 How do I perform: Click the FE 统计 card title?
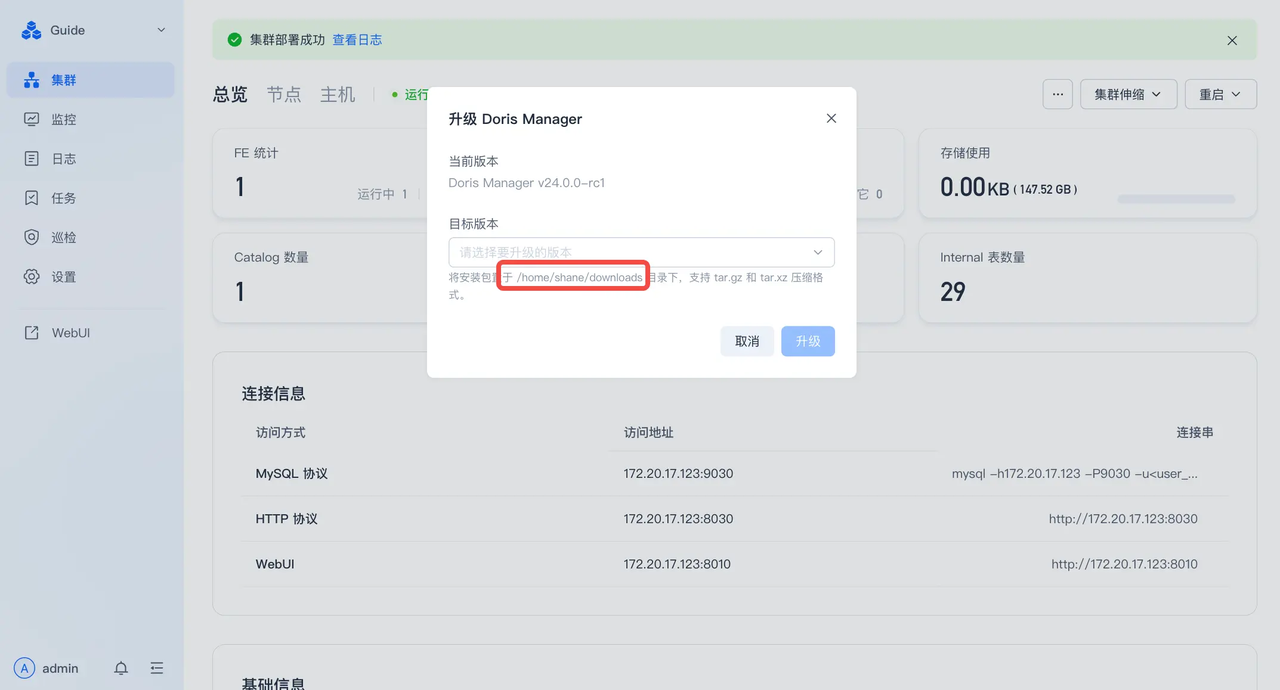click(x=256, y=153)
